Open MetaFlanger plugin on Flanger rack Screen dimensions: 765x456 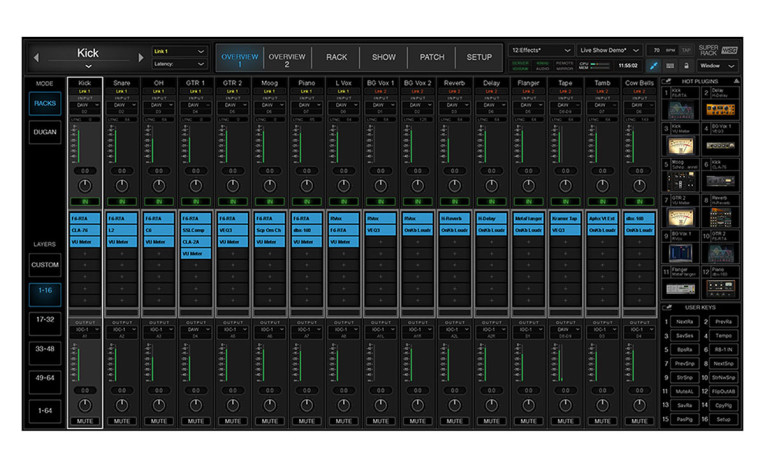pos(528,218)
